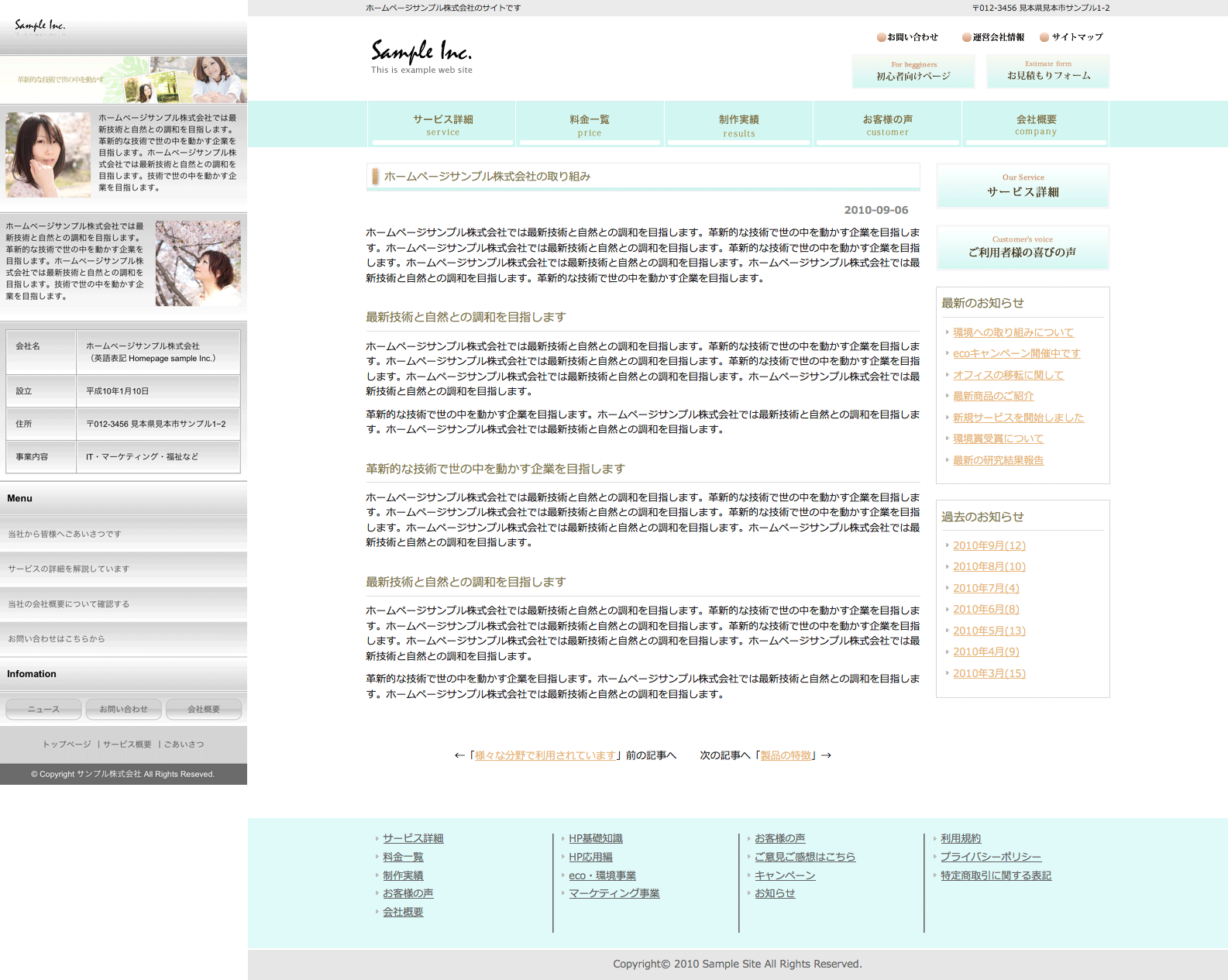Click the Sample Inc. logo in header
The height and width of the screenshot is (980, 1228).
421,56
